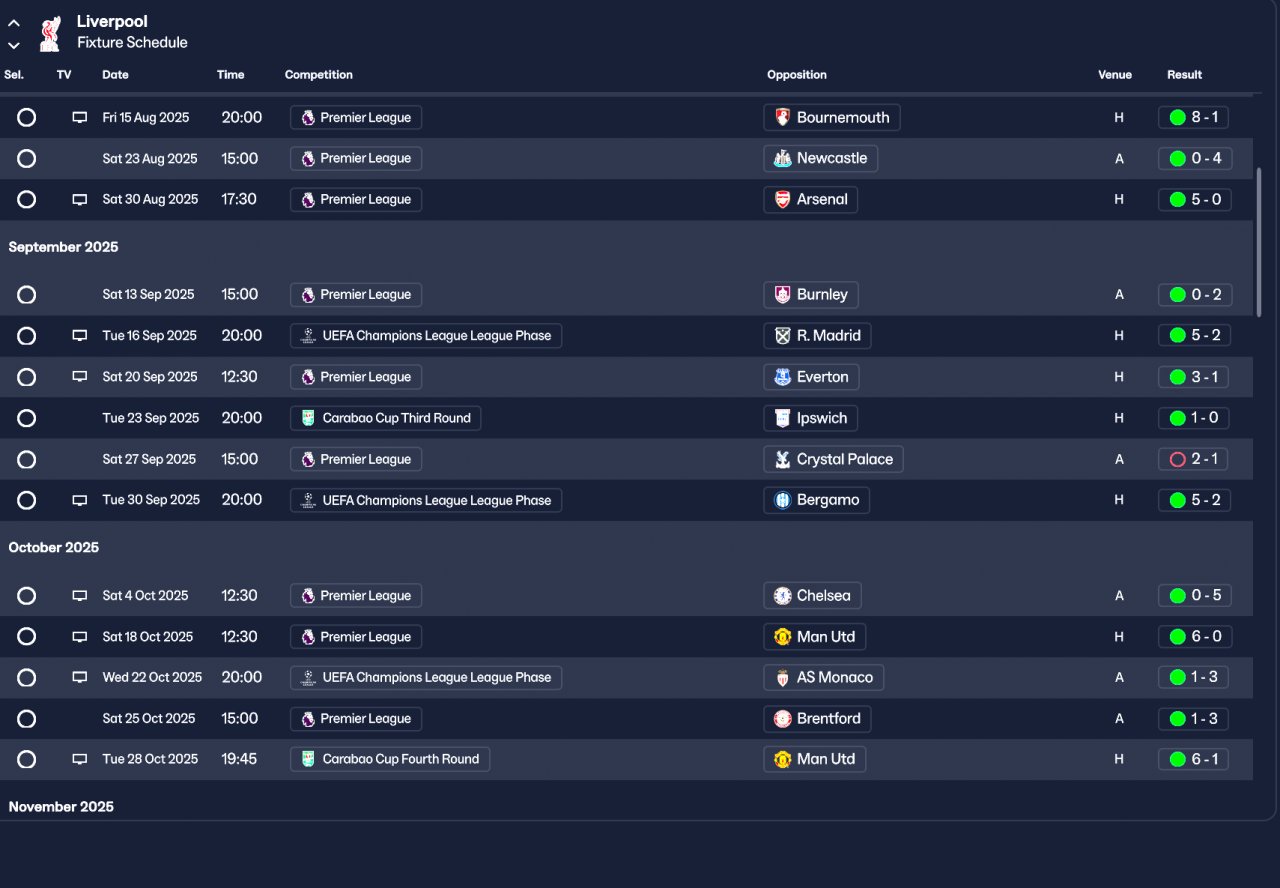Image resolution: width=1280 pixels, height=888 pixels.
Task: Click the September 2025 month header
Action: (x=63, y=247)
